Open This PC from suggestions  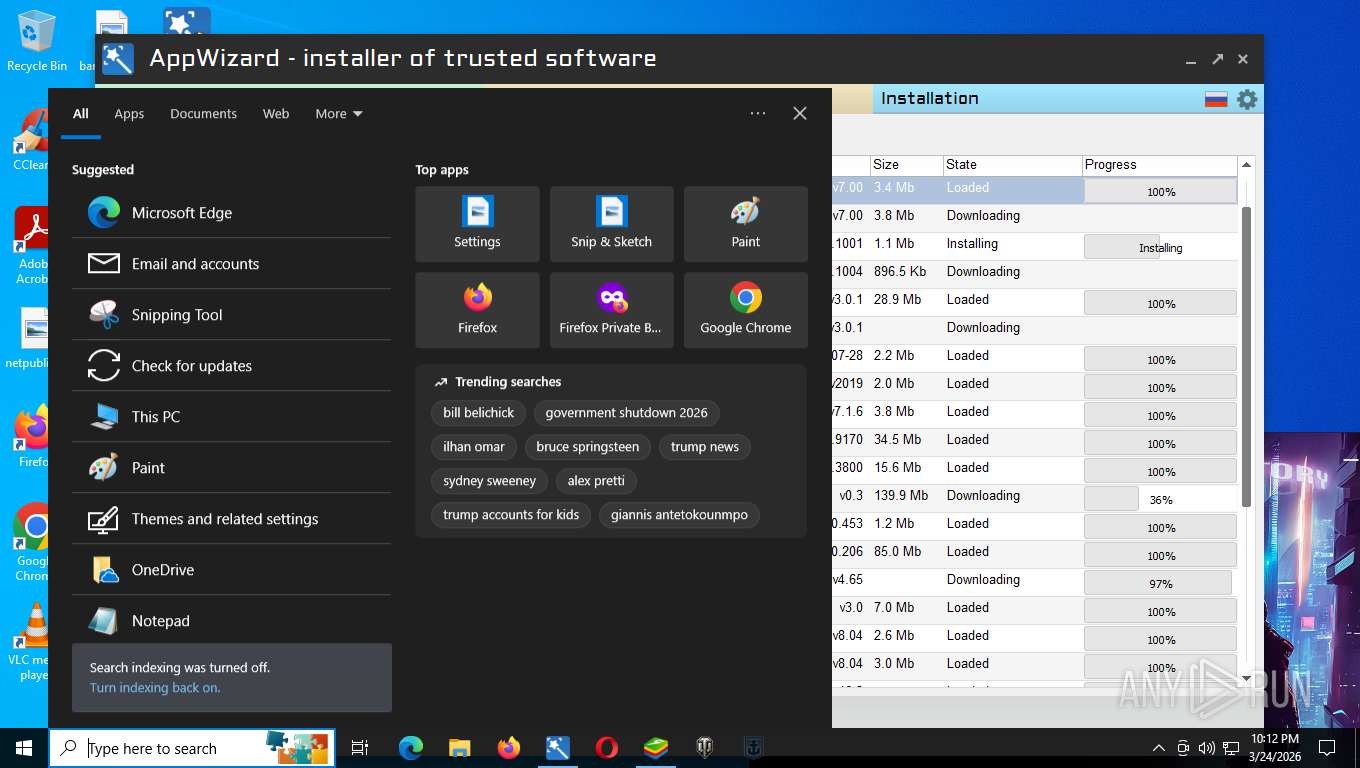(231, 417)
